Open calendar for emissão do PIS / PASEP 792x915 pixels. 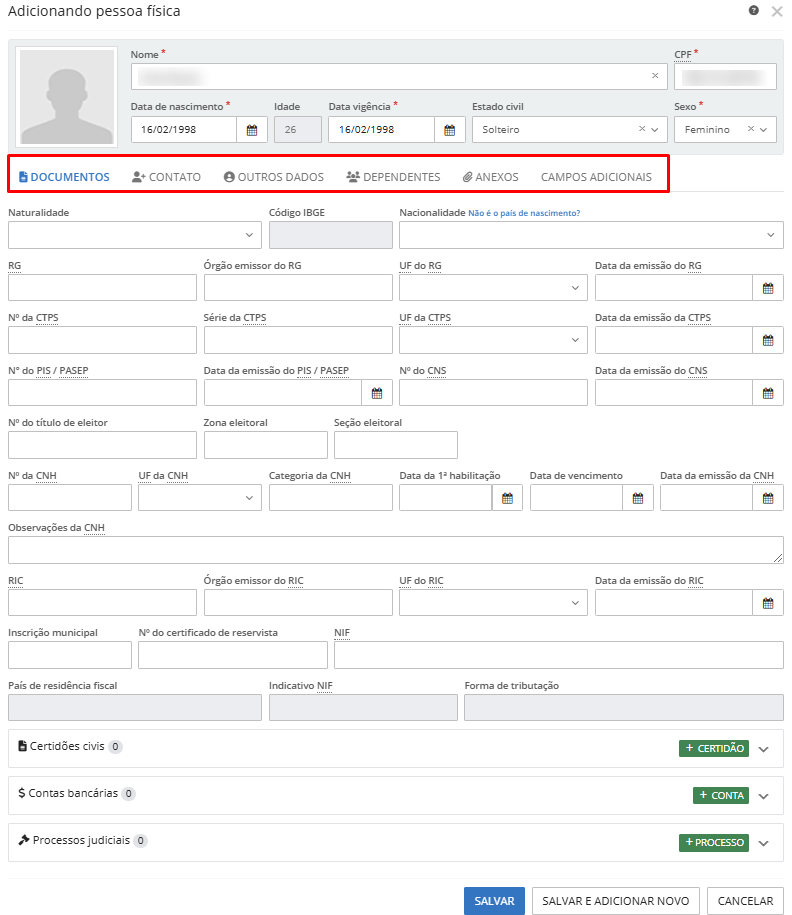click(x=377, y=393)
